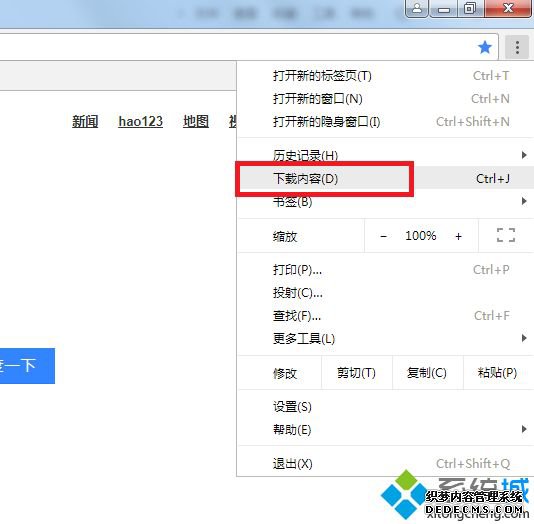
Task: Expand the 历史记录(H) submenu
Action: point(385,155)
